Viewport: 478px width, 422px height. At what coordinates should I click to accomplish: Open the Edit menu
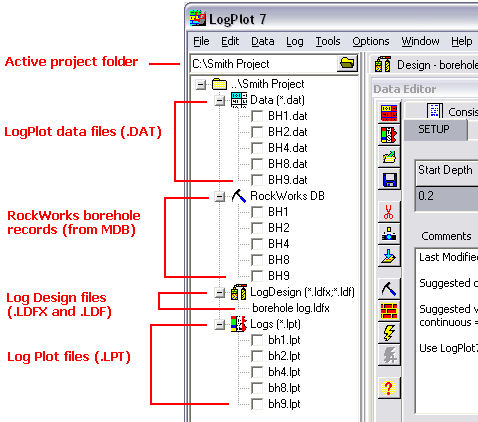230,41
